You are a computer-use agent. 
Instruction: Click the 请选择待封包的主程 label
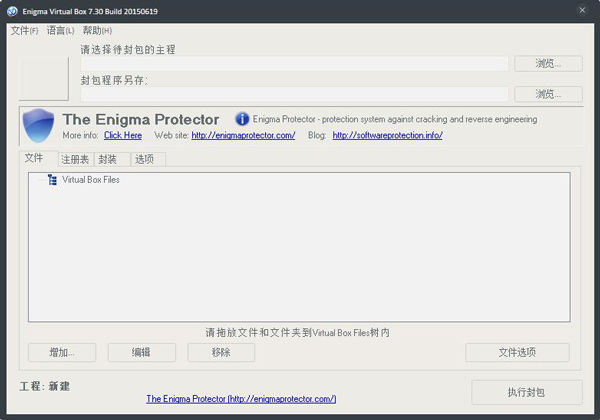coord(128,50)
